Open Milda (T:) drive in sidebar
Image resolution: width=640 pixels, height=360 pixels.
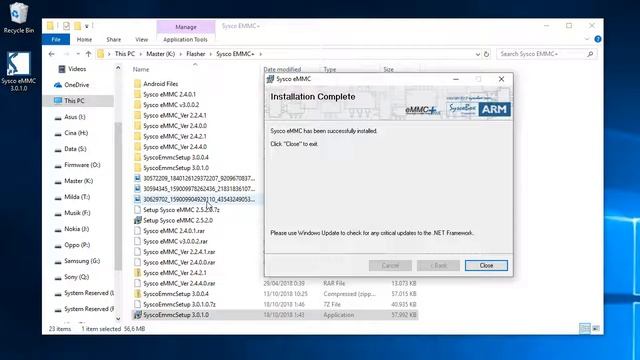pos(77,197)
